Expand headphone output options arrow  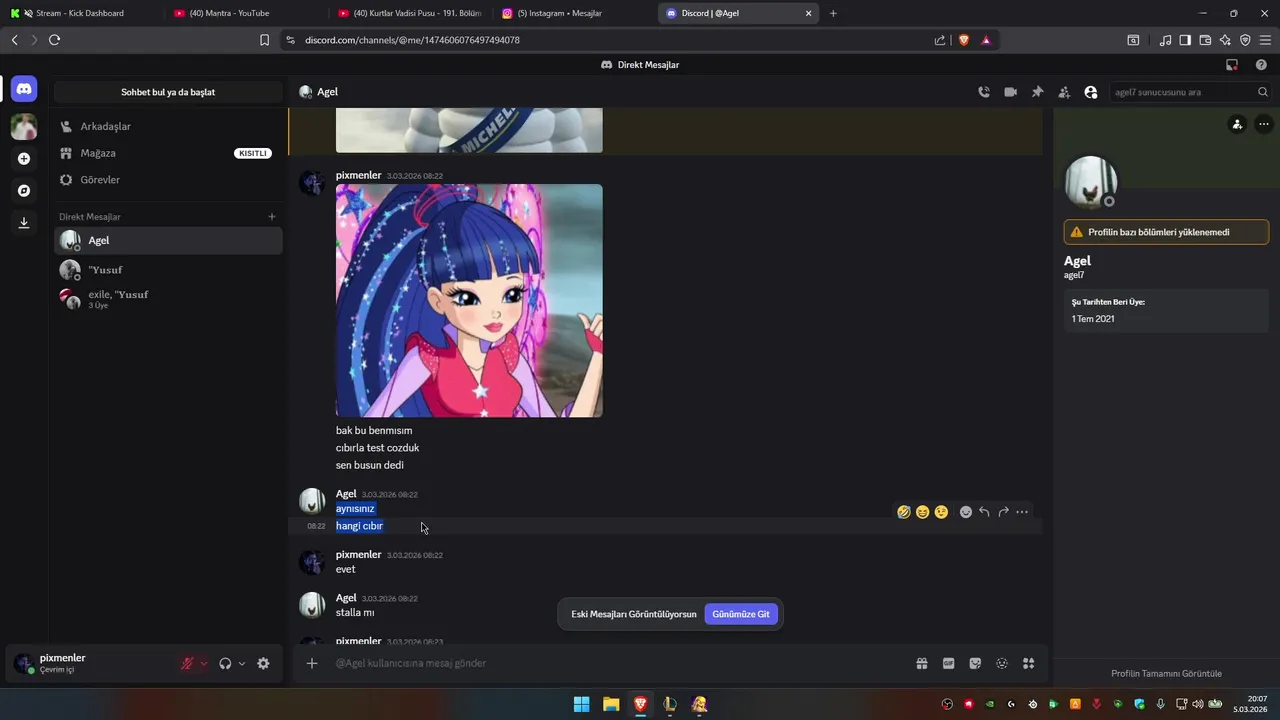[242, 663]
